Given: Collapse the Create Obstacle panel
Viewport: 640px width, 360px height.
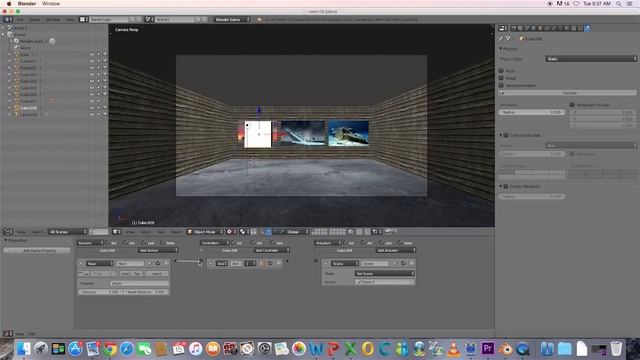Looking at the screenshot, I should click(501, 186).
